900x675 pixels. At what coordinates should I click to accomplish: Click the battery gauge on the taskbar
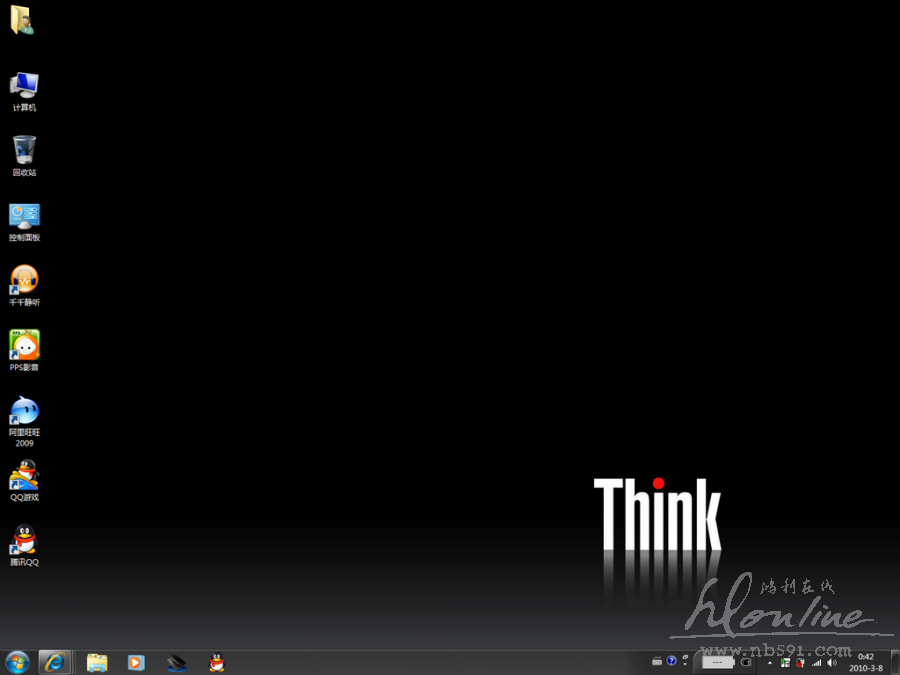tap(718, 662)
